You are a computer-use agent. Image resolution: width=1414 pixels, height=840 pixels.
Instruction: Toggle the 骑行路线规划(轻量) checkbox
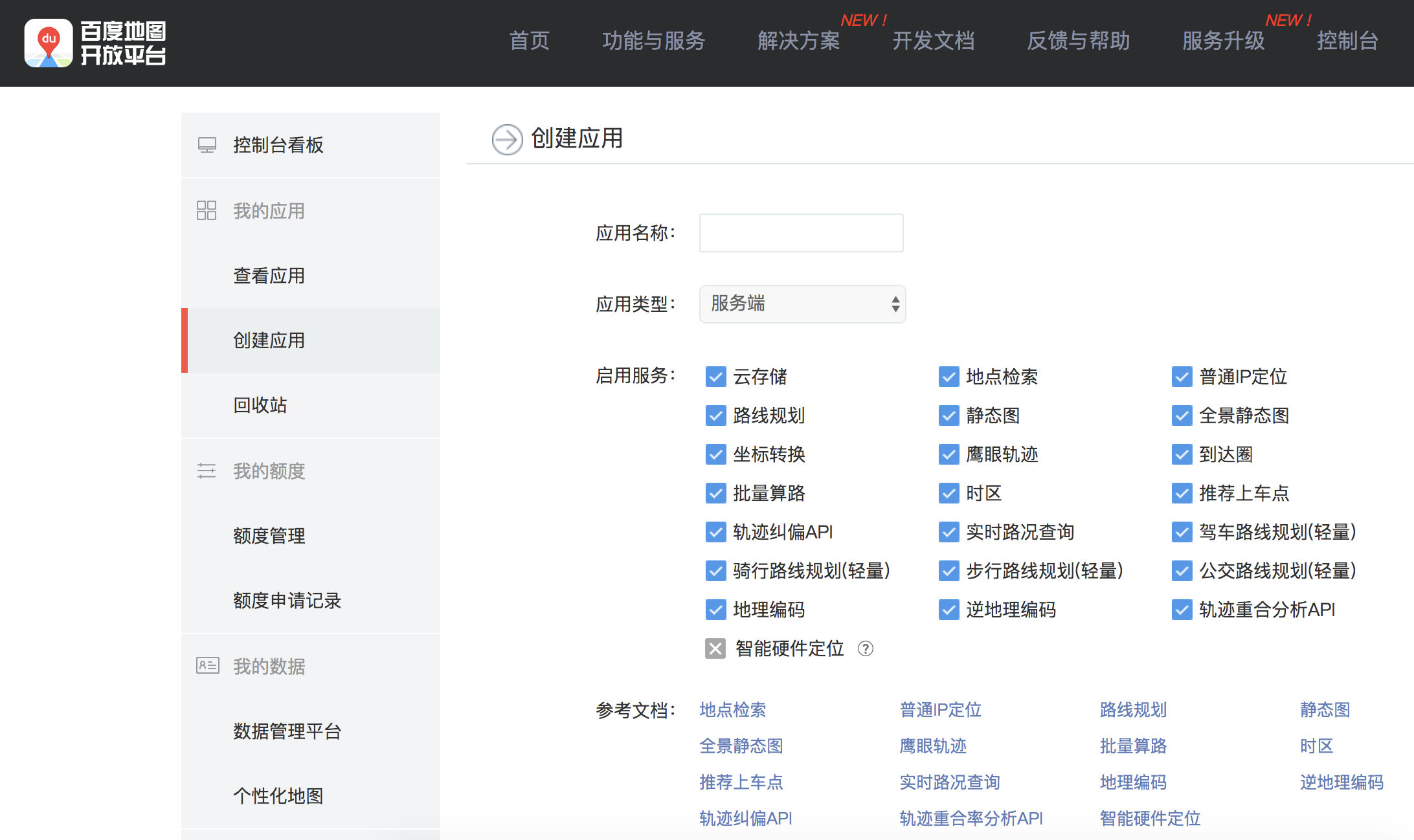point(715,571)
